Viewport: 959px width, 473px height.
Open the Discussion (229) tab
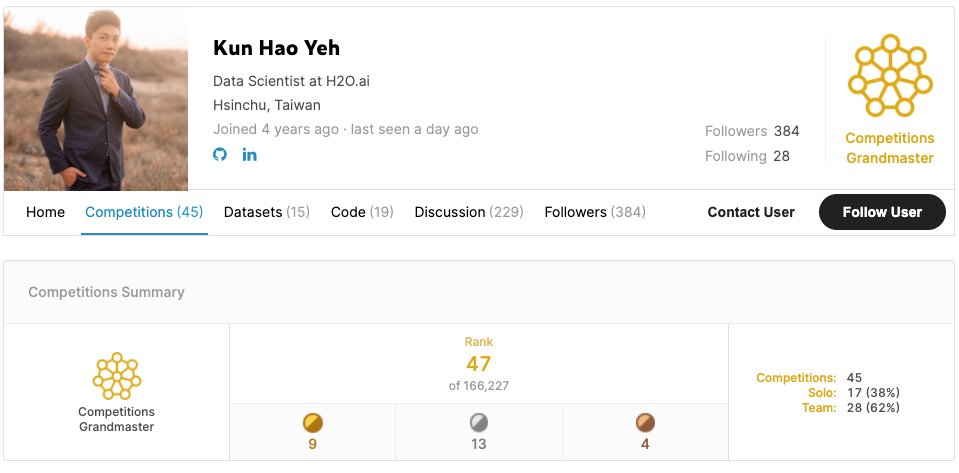469,212
